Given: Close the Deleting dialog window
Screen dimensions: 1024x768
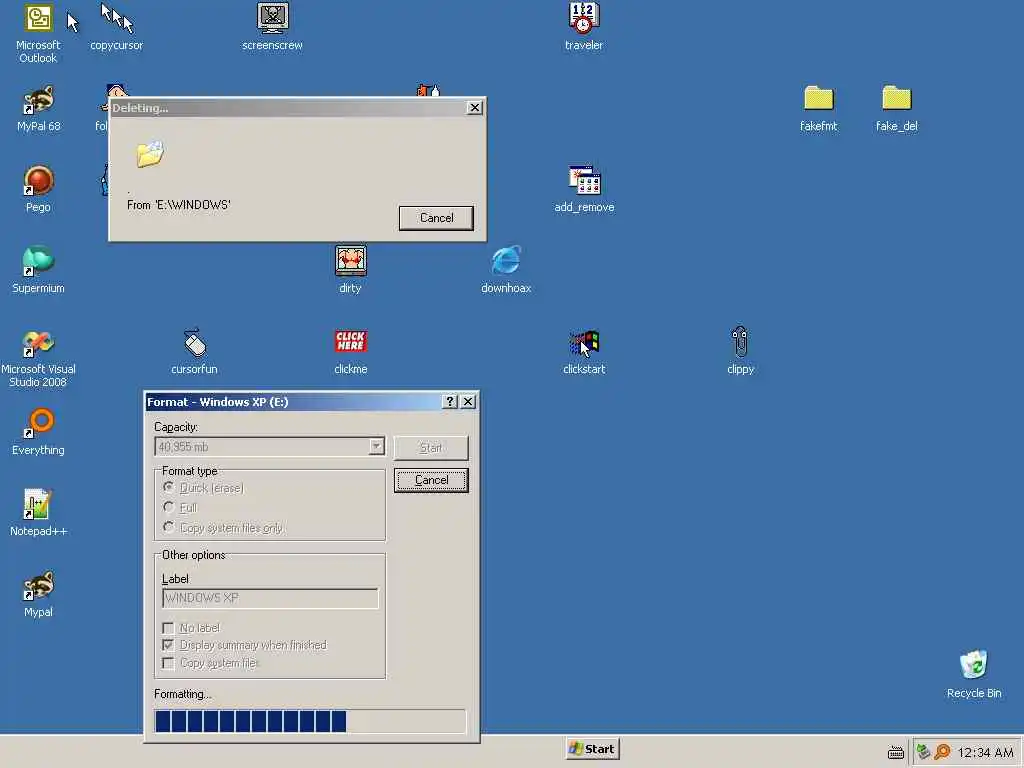Looking at the screenshot, I should coord(475,108).
